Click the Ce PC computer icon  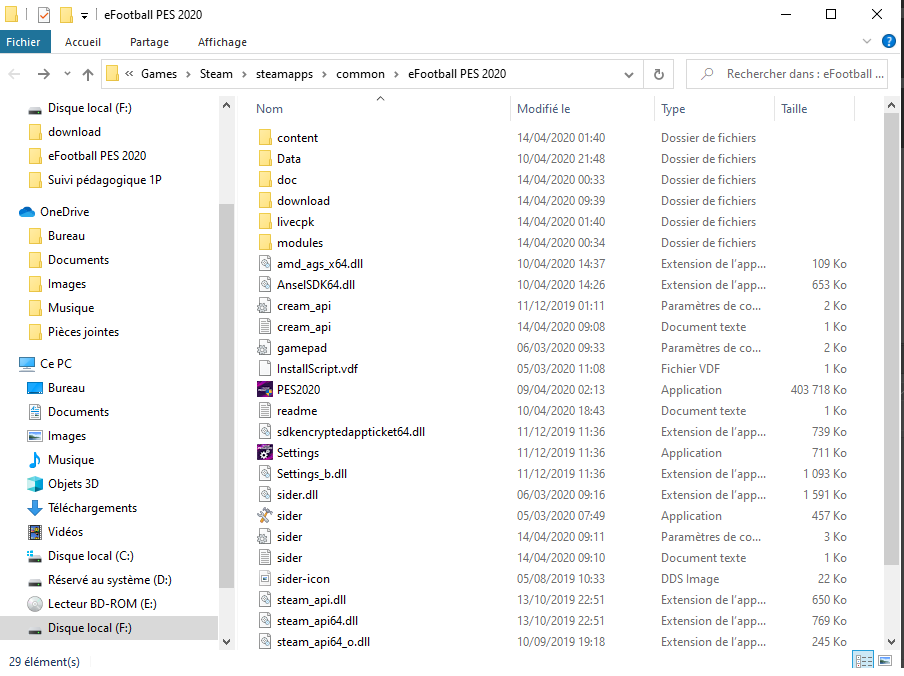tap(27, 364)
